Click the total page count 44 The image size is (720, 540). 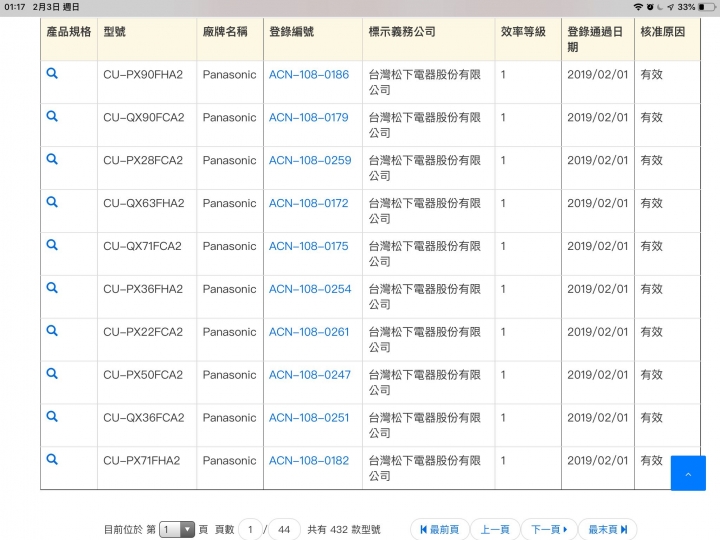(x=284, y=529)
